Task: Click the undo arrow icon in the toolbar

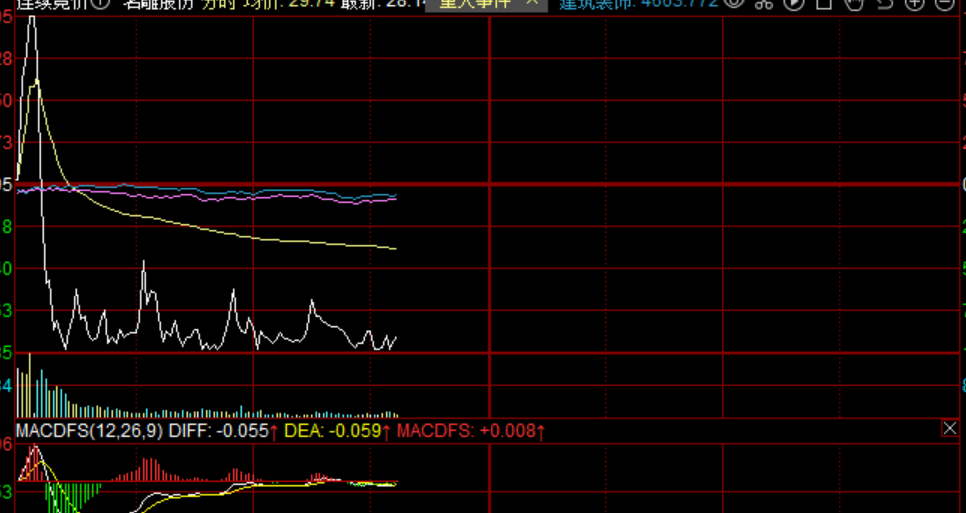Action: [884, 4]
